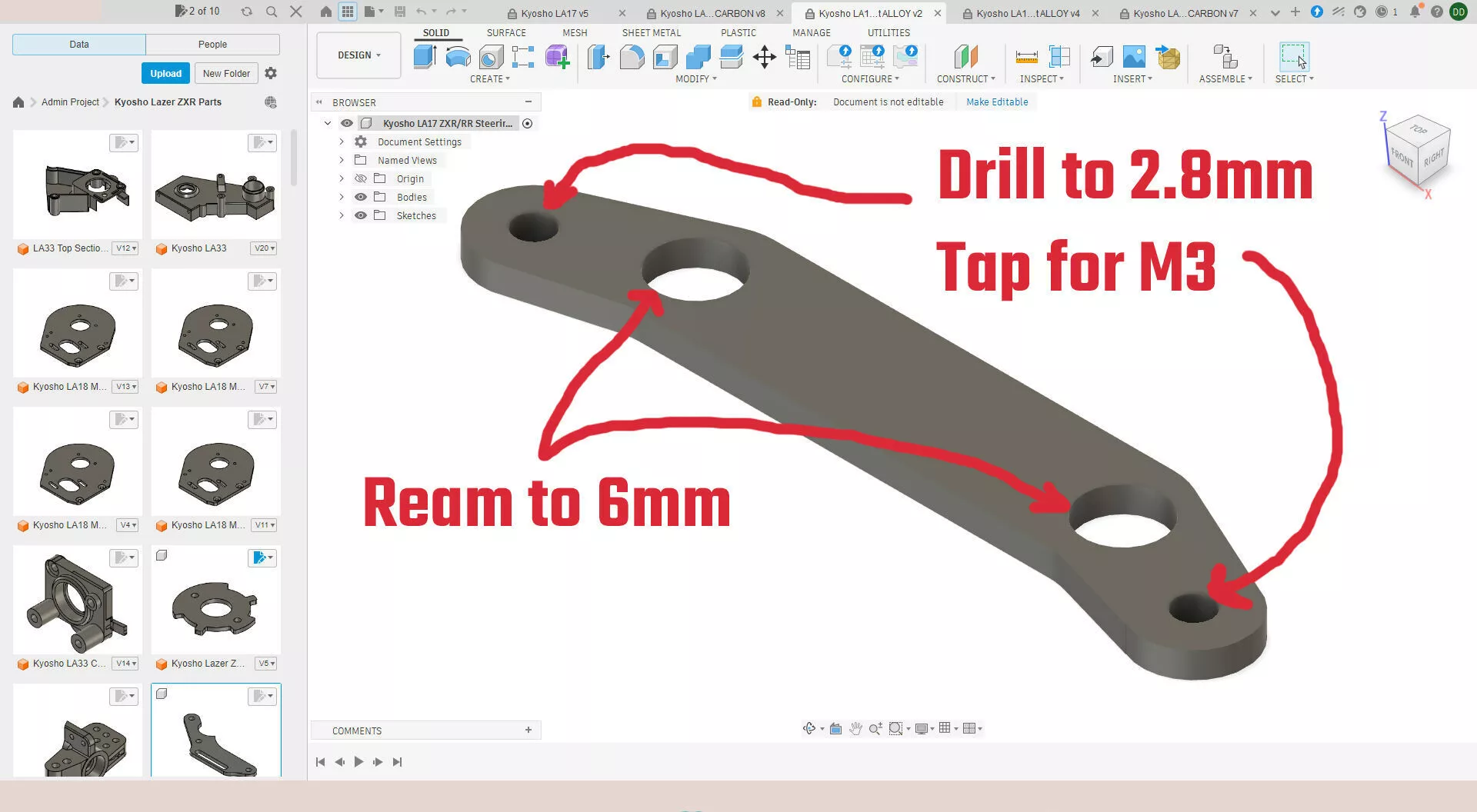Click the Interference inspect icon

tap(1059, 57)
